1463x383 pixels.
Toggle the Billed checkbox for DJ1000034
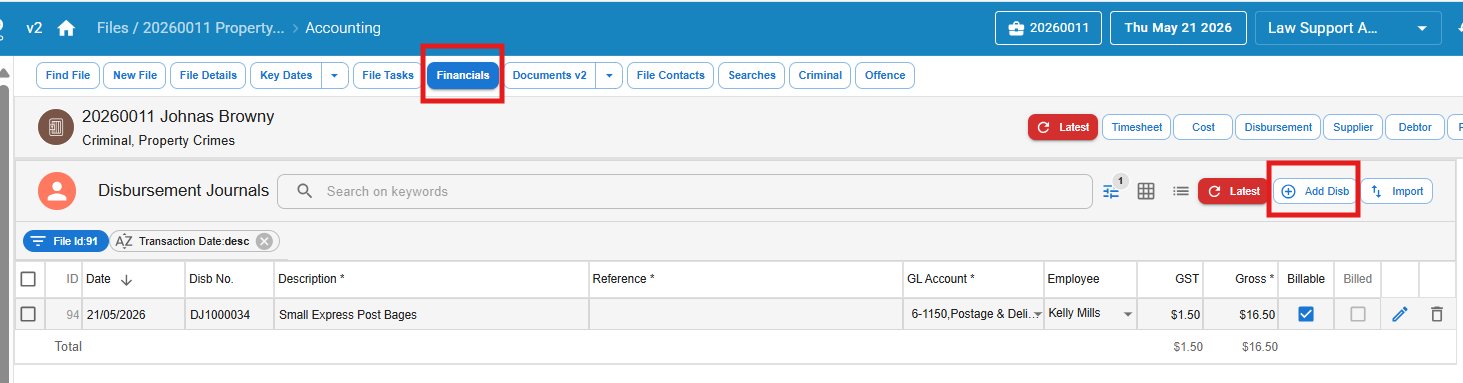coord(1358,314)
